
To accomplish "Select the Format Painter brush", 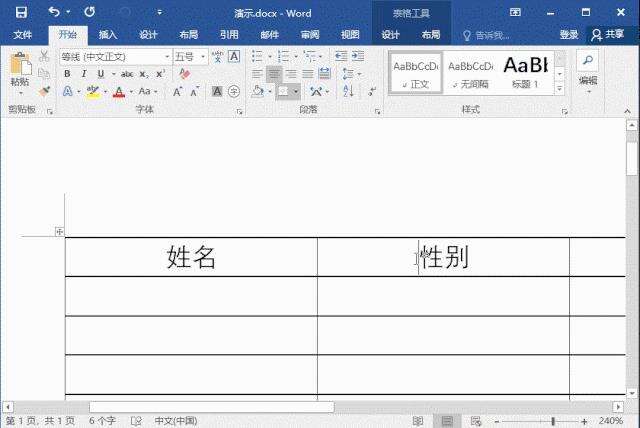I will 44,91.
